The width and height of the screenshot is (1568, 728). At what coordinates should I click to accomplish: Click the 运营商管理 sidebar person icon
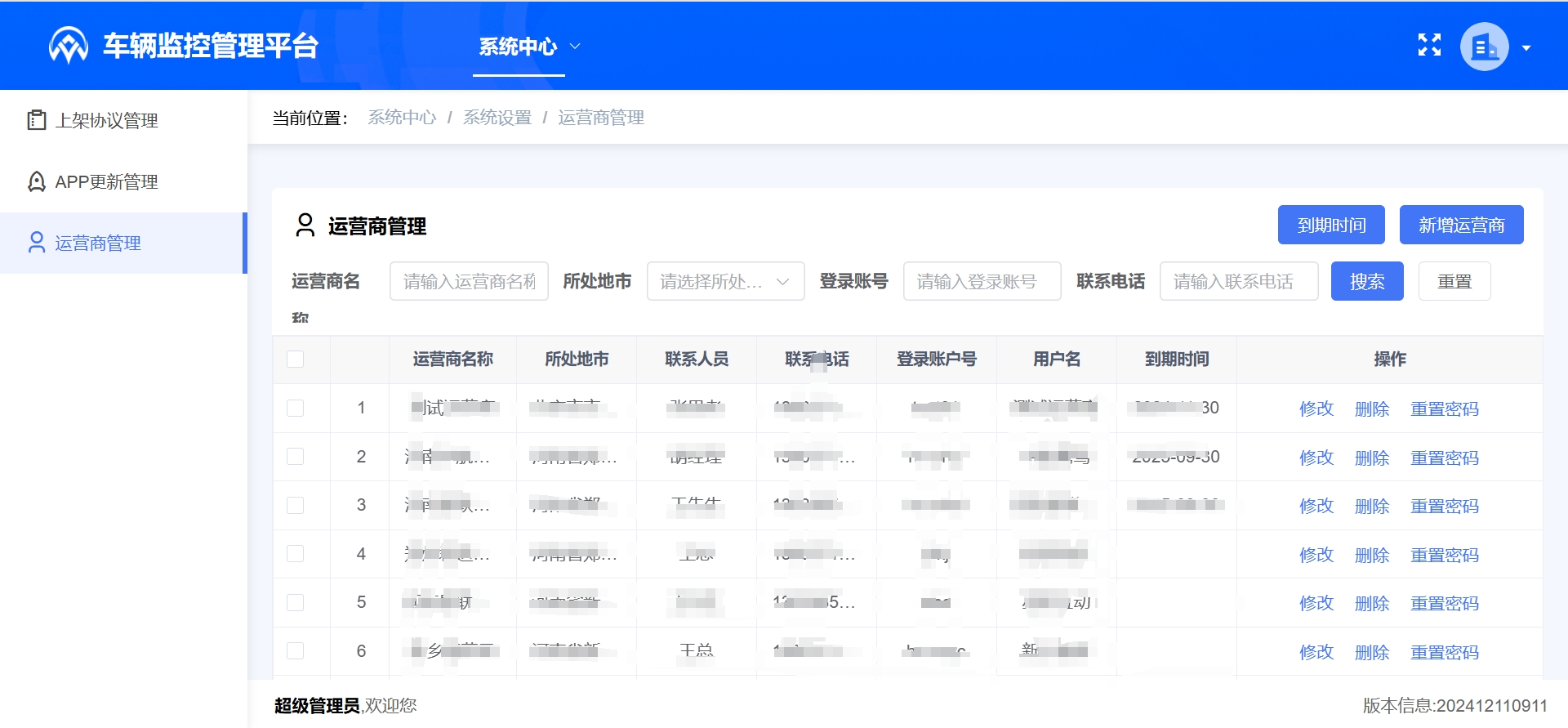tap(37, 243)
